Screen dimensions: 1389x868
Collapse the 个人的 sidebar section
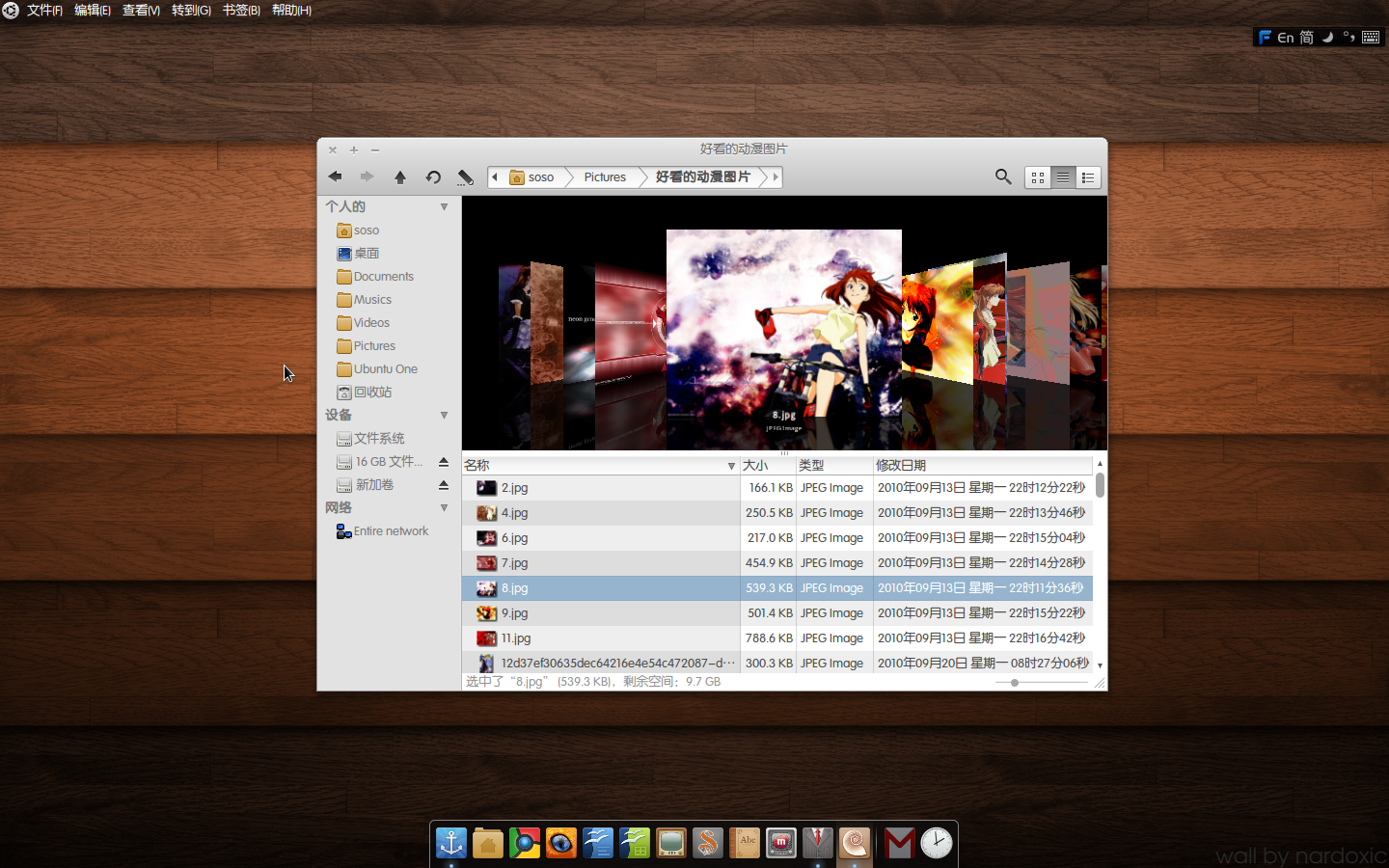point(444,206)
